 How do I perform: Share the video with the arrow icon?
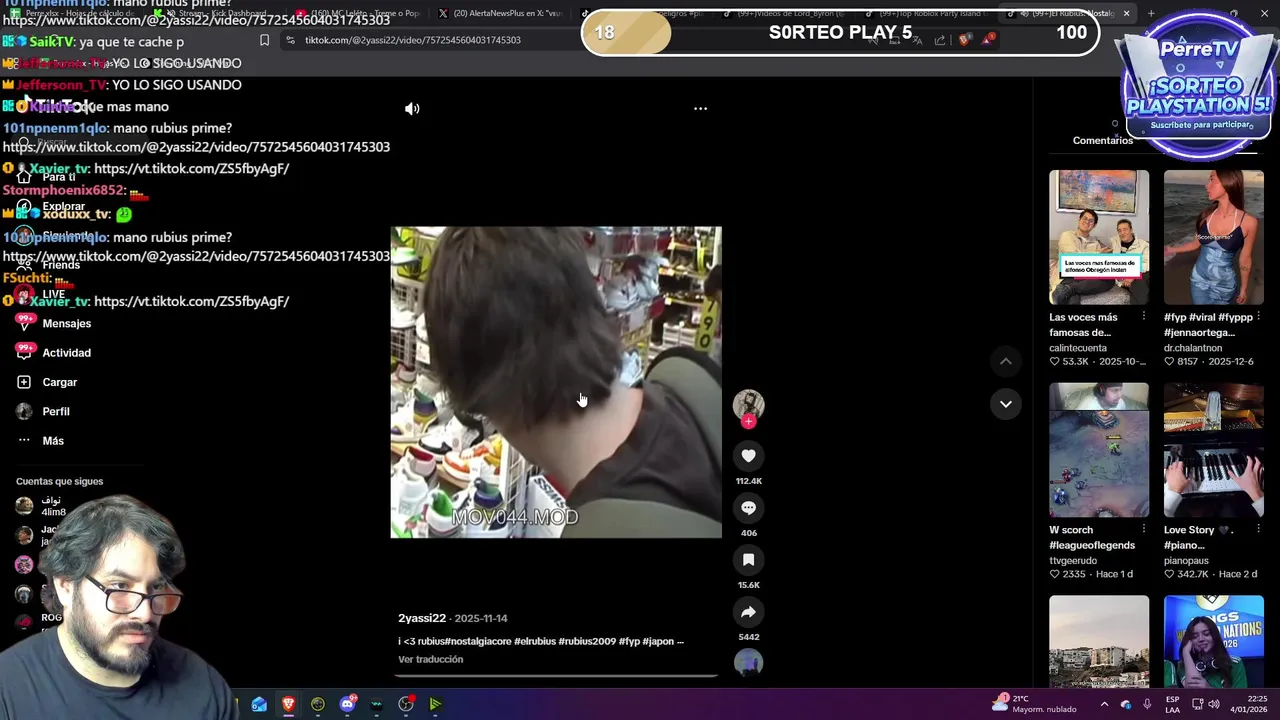[x=748, y=612]
